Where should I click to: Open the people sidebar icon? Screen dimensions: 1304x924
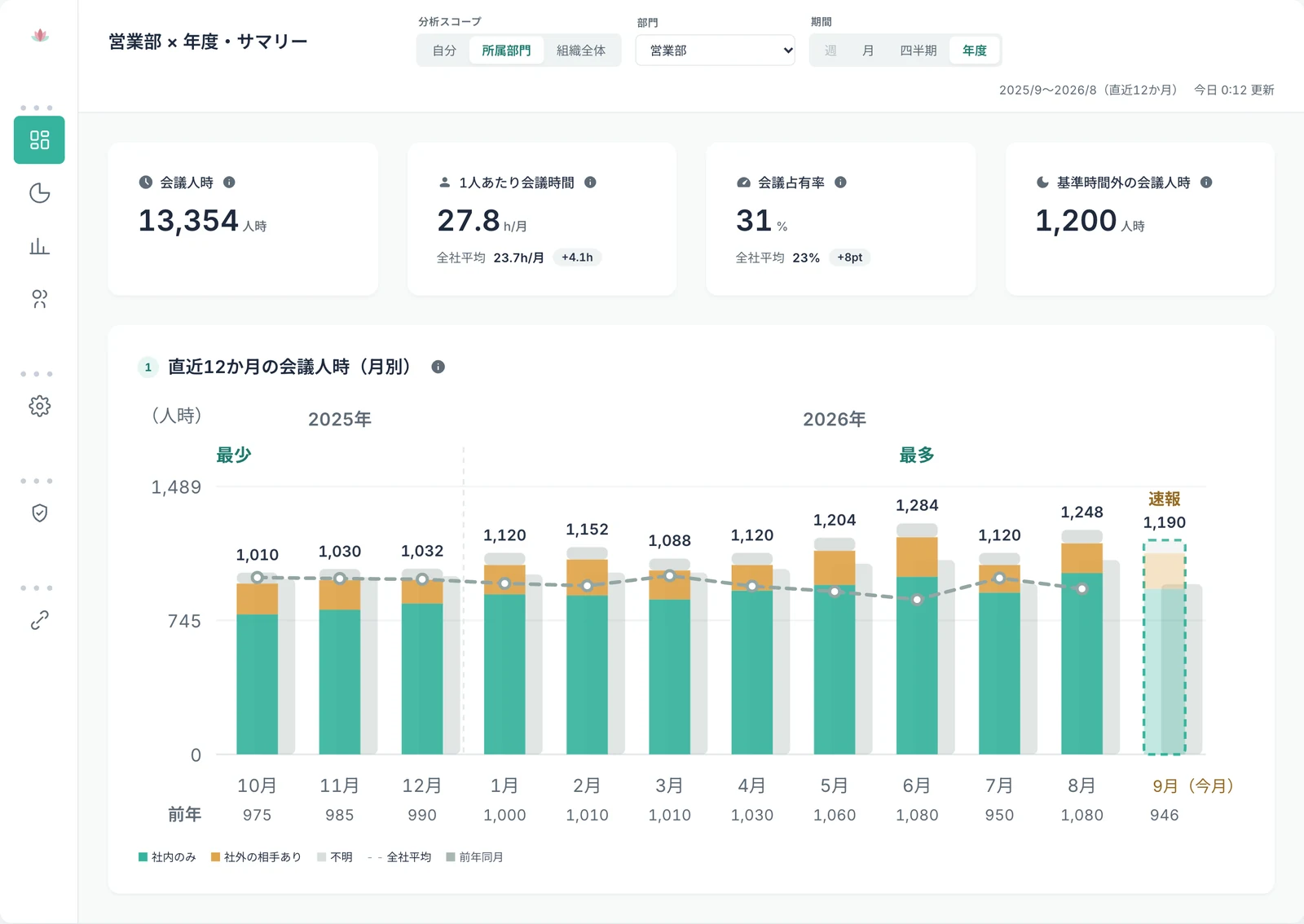pos(39,299)
